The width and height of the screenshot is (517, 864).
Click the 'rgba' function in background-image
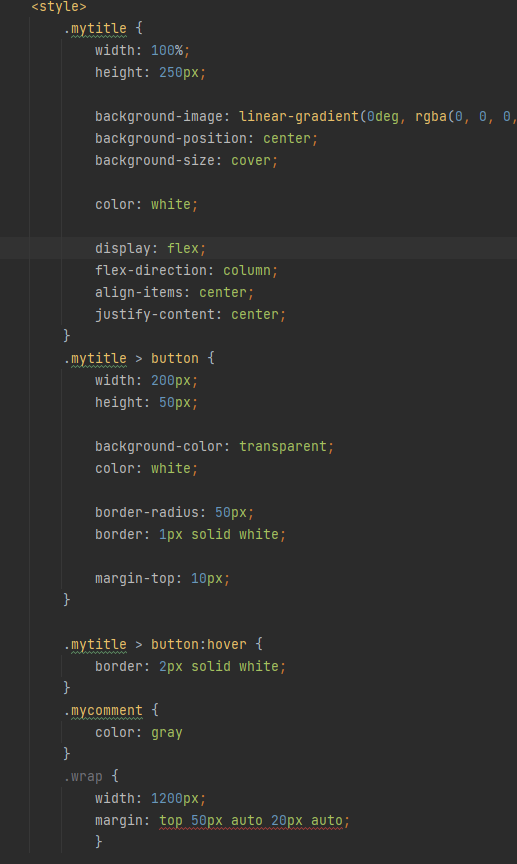(x=431, y=117)
